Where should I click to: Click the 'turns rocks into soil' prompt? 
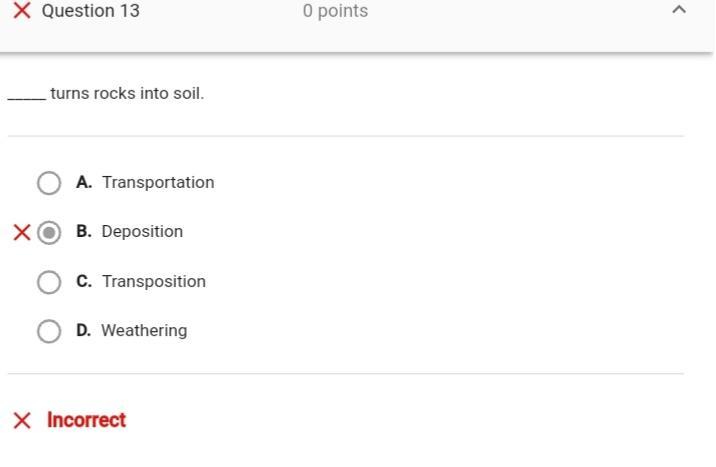(127, 93)
